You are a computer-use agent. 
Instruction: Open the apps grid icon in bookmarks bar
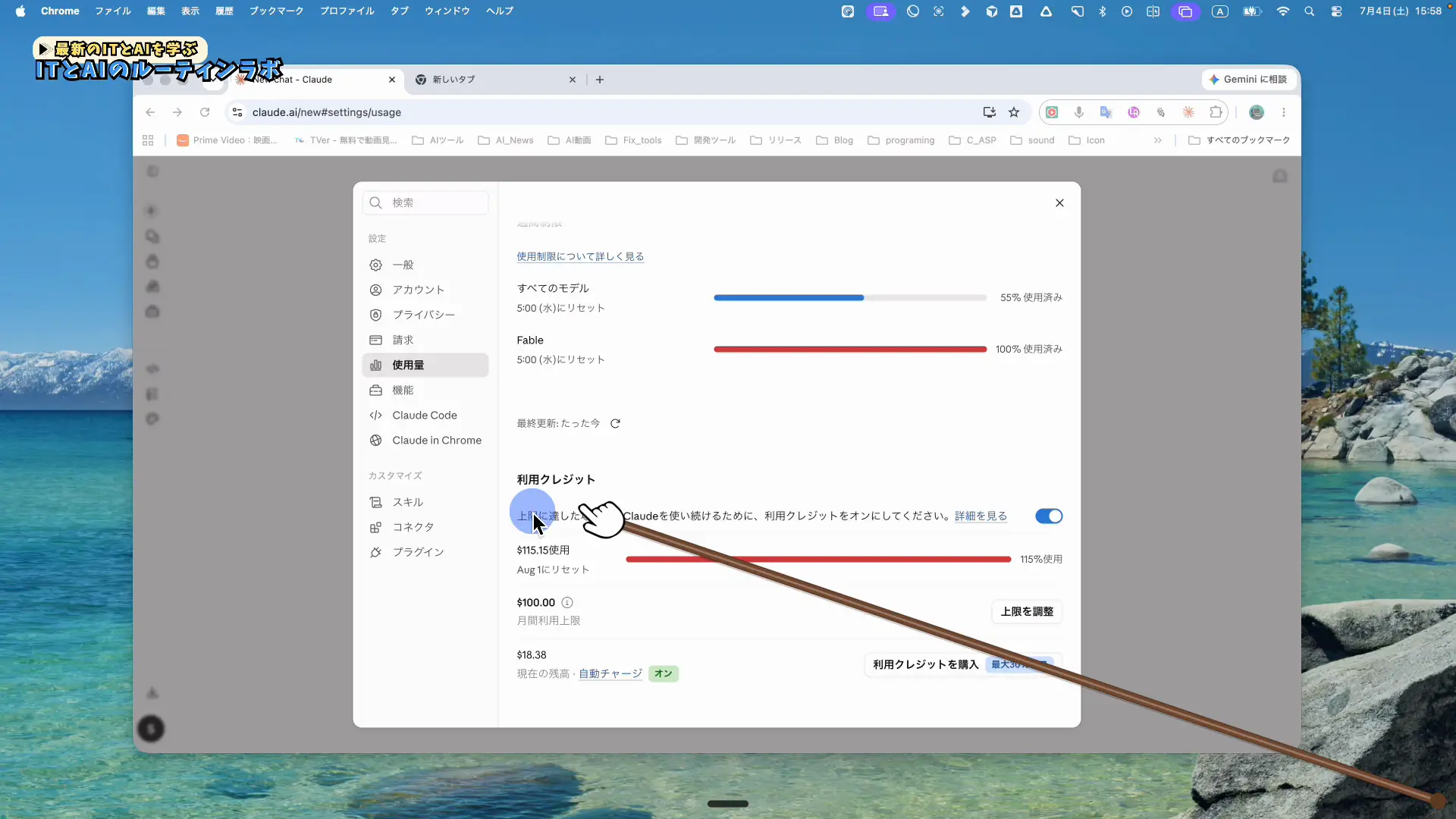(x=148, y=140)
